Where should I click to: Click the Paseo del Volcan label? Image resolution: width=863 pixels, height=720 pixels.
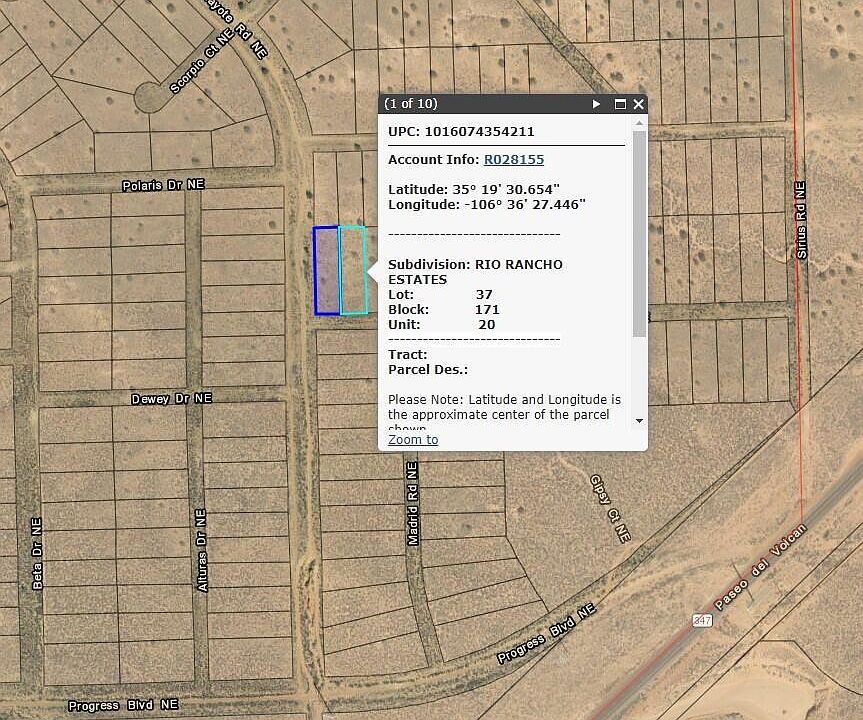tap(760, 566)
